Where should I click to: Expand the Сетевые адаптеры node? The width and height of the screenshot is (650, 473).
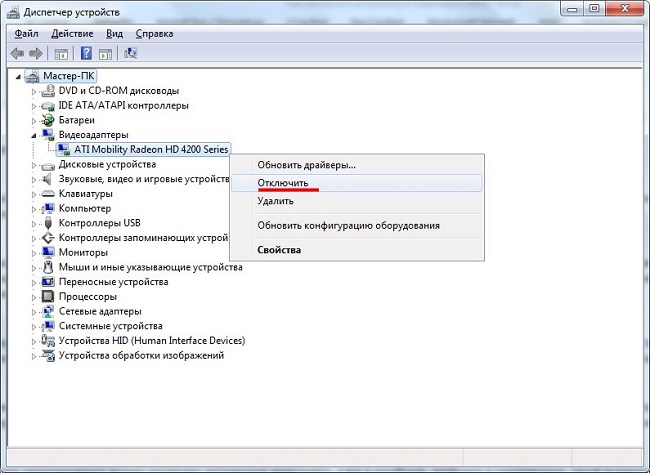(34, 312)
